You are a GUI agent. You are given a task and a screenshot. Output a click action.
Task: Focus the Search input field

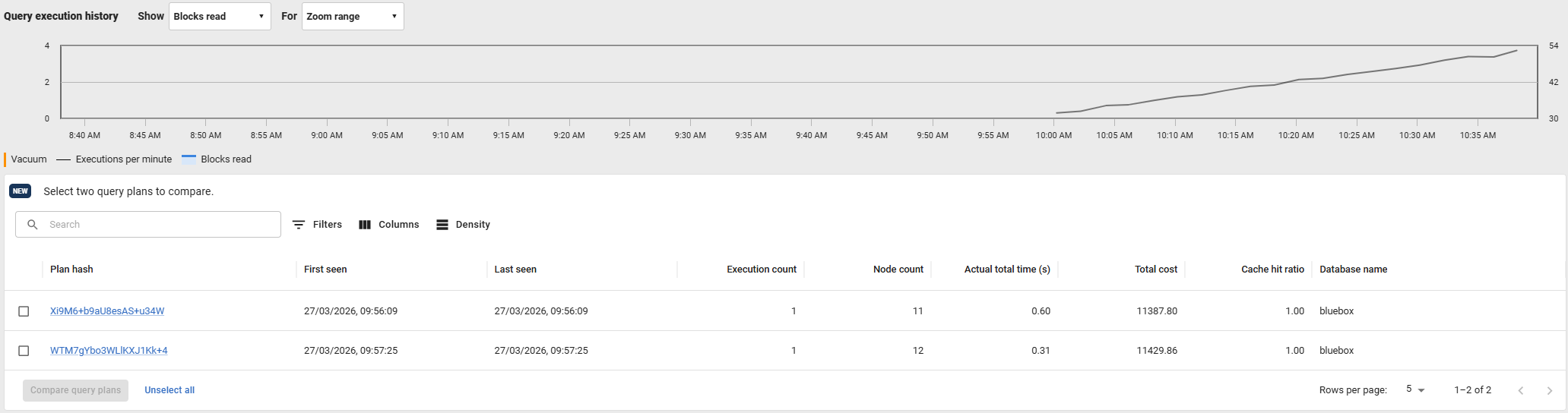[160, 225]
